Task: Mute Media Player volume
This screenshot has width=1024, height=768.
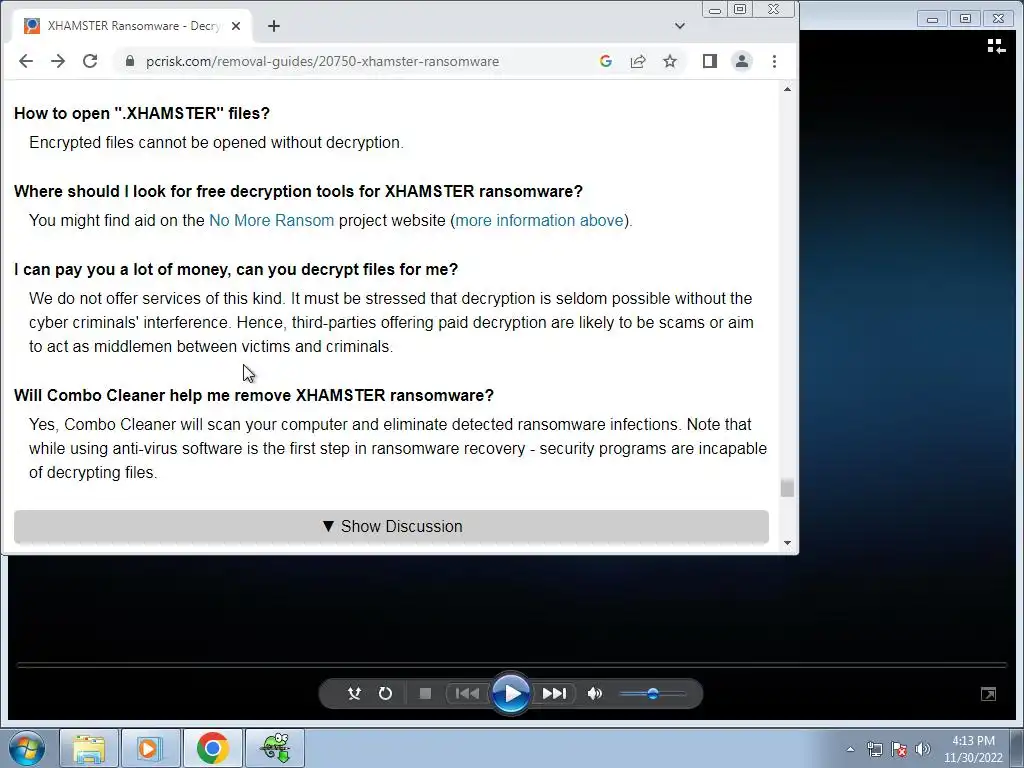Action: pyautogui.click(x=595, y=694)
